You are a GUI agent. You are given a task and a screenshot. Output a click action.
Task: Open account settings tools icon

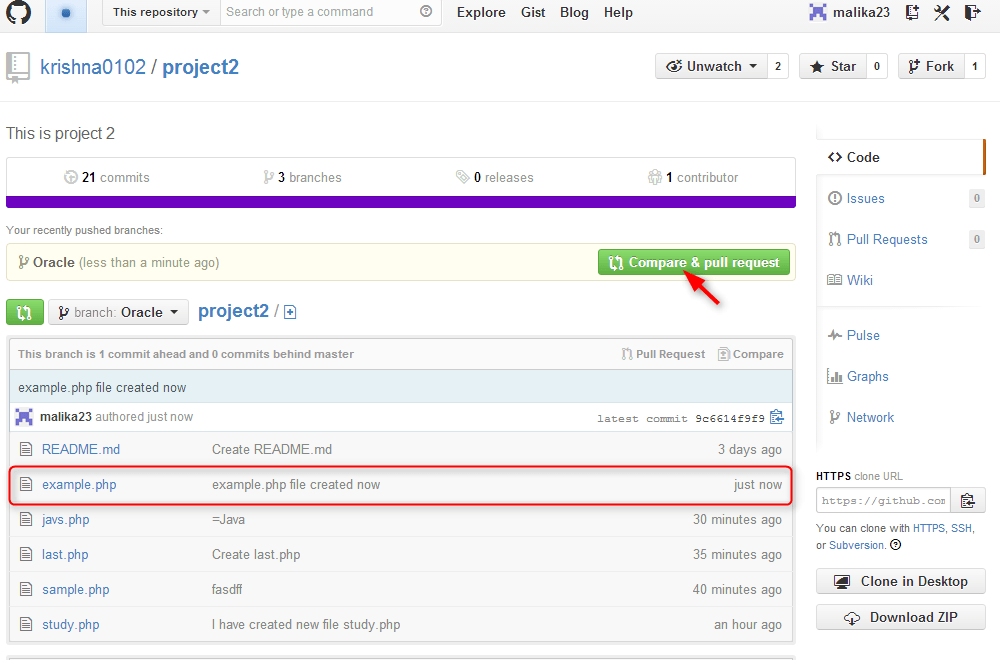pos(941,12)
